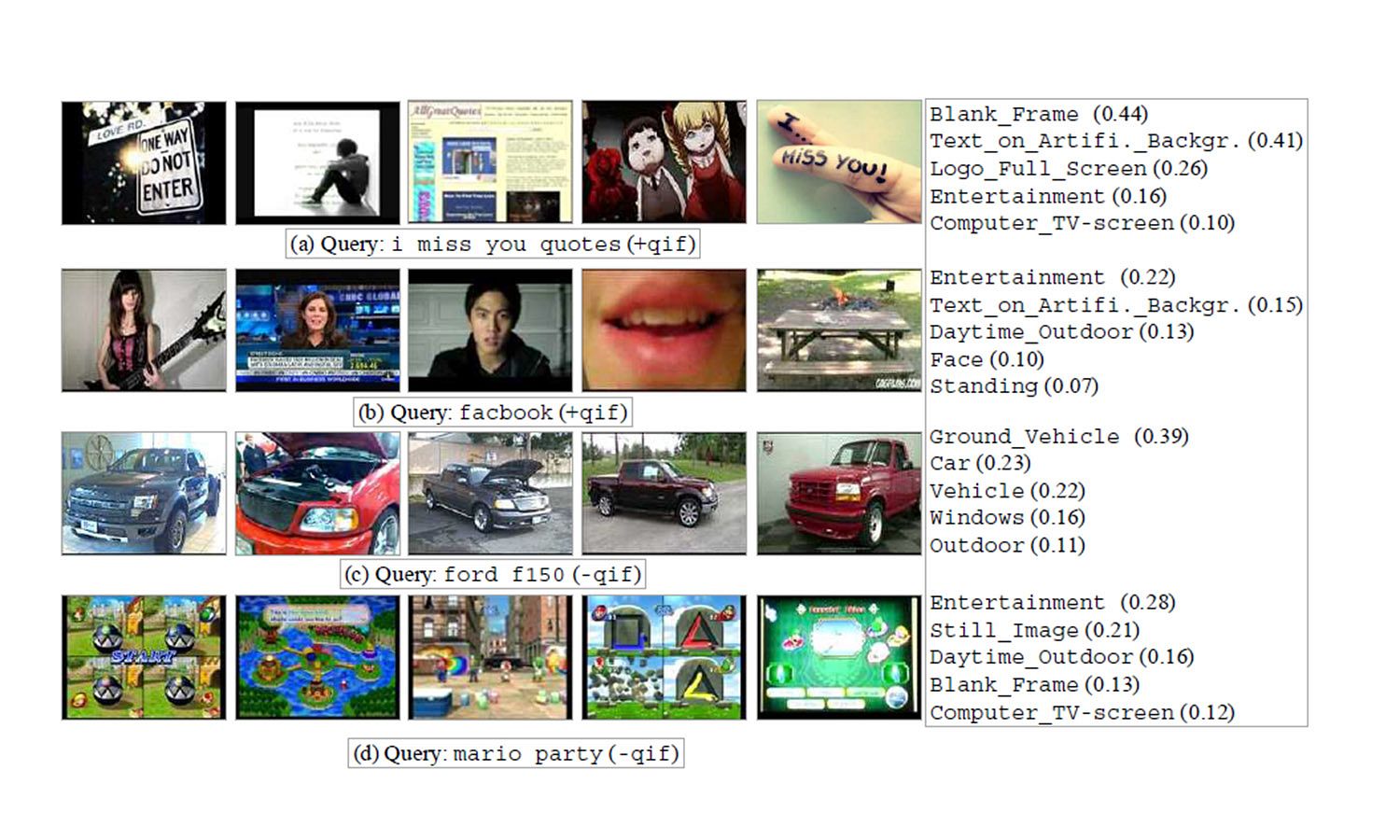Select the picnic table thumbnail
The width and height of the screenshot is (1400, 840).
coord(839,330)
